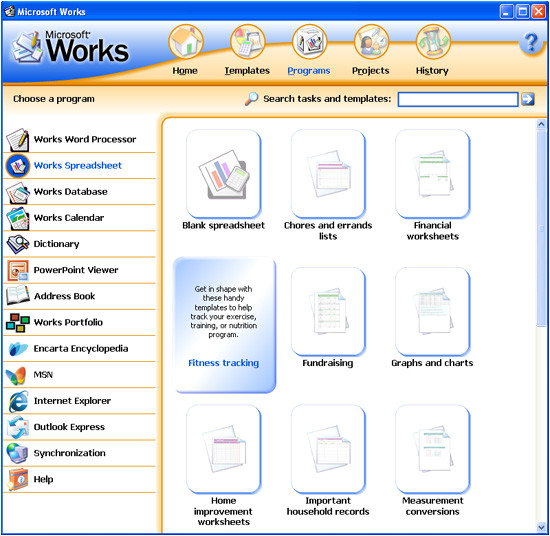This screenshot has height=536, width=550.
Task: Open Encarta Encyclopedia icon
Action: 18,349
